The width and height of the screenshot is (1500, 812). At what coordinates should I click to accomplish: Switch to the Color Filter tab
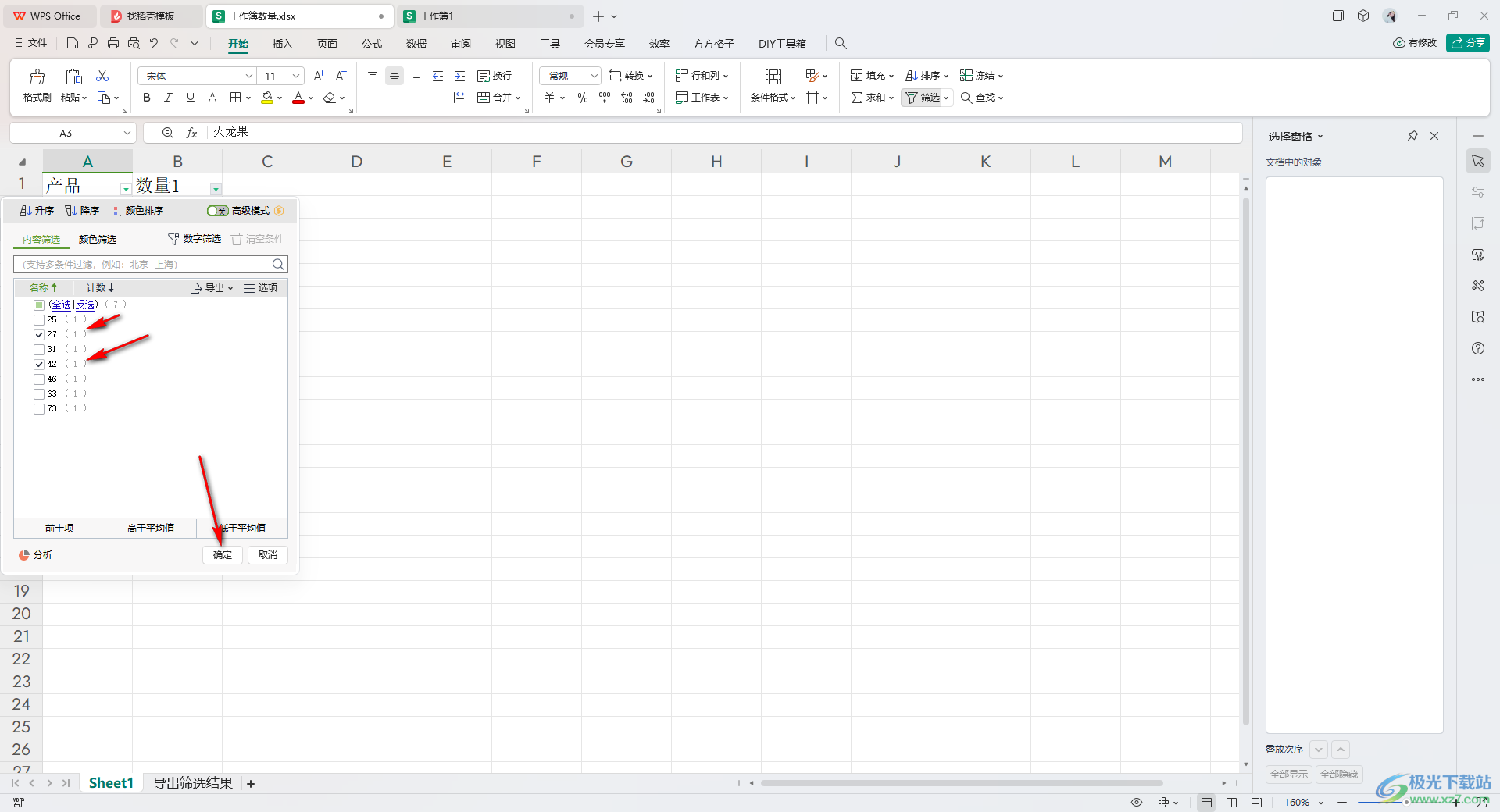click(98, 240)
